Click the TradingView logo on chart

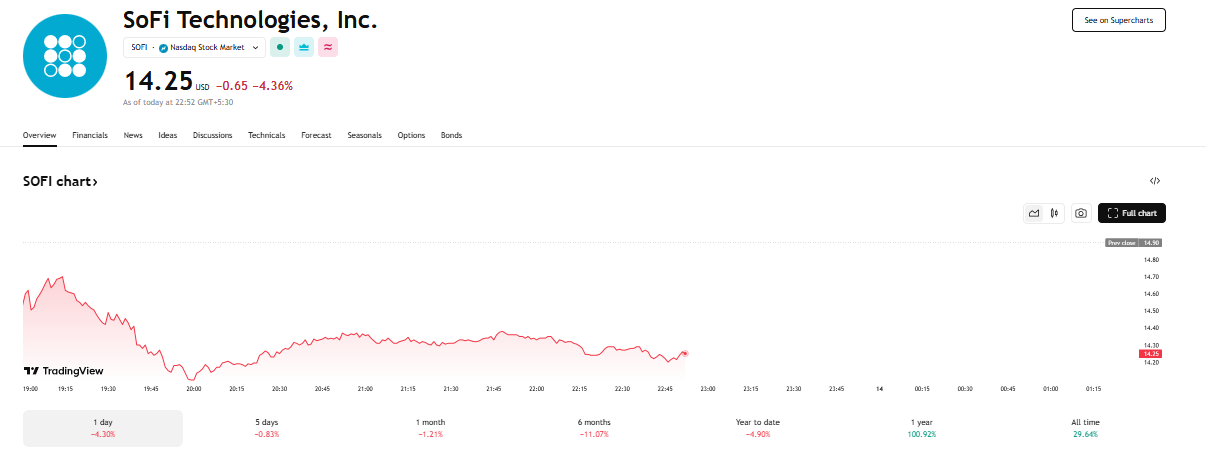pyautogui.click(x=63, y=370)
